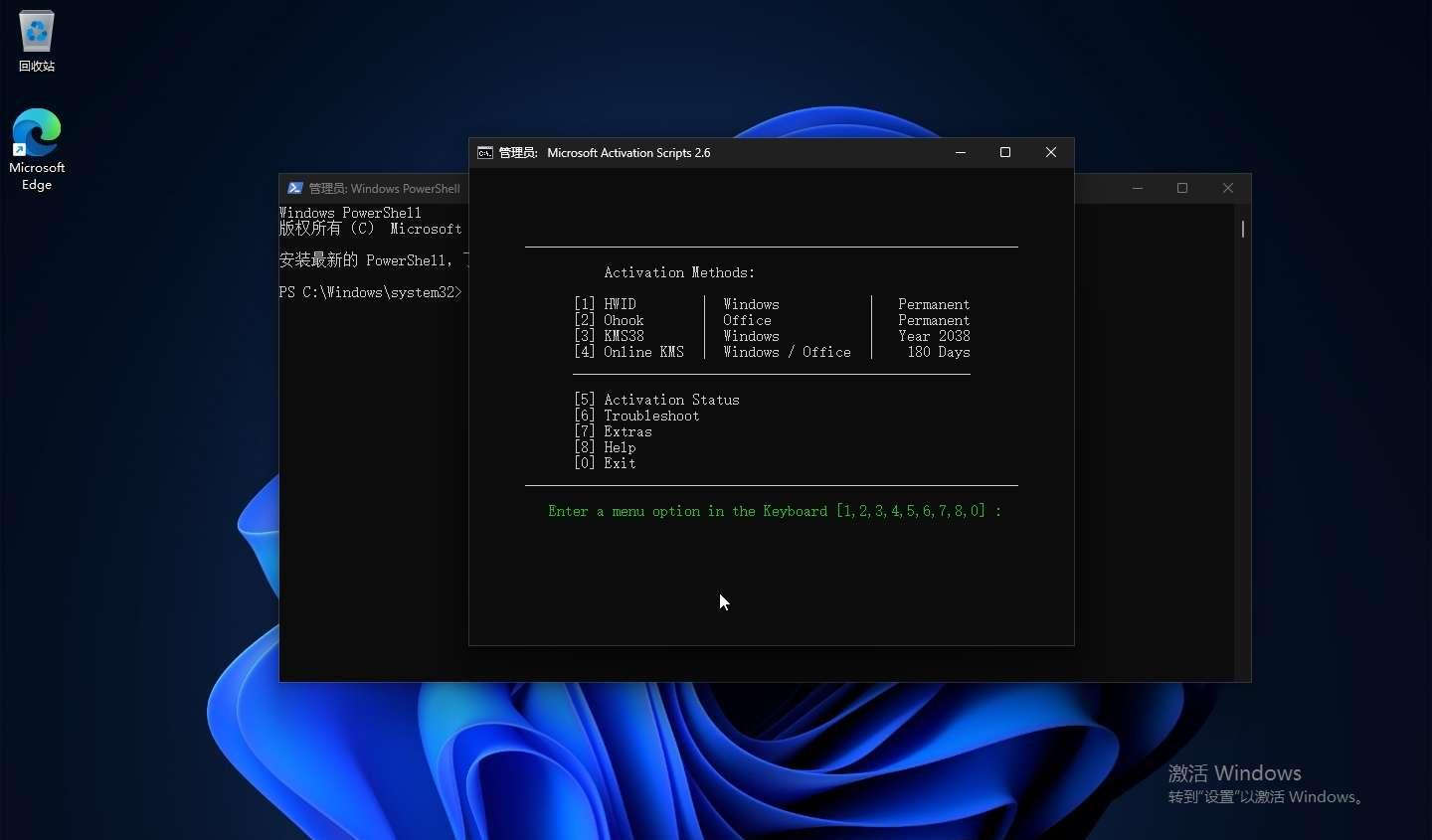Click 'Permanent' in the Ohook row

(934, 320)
